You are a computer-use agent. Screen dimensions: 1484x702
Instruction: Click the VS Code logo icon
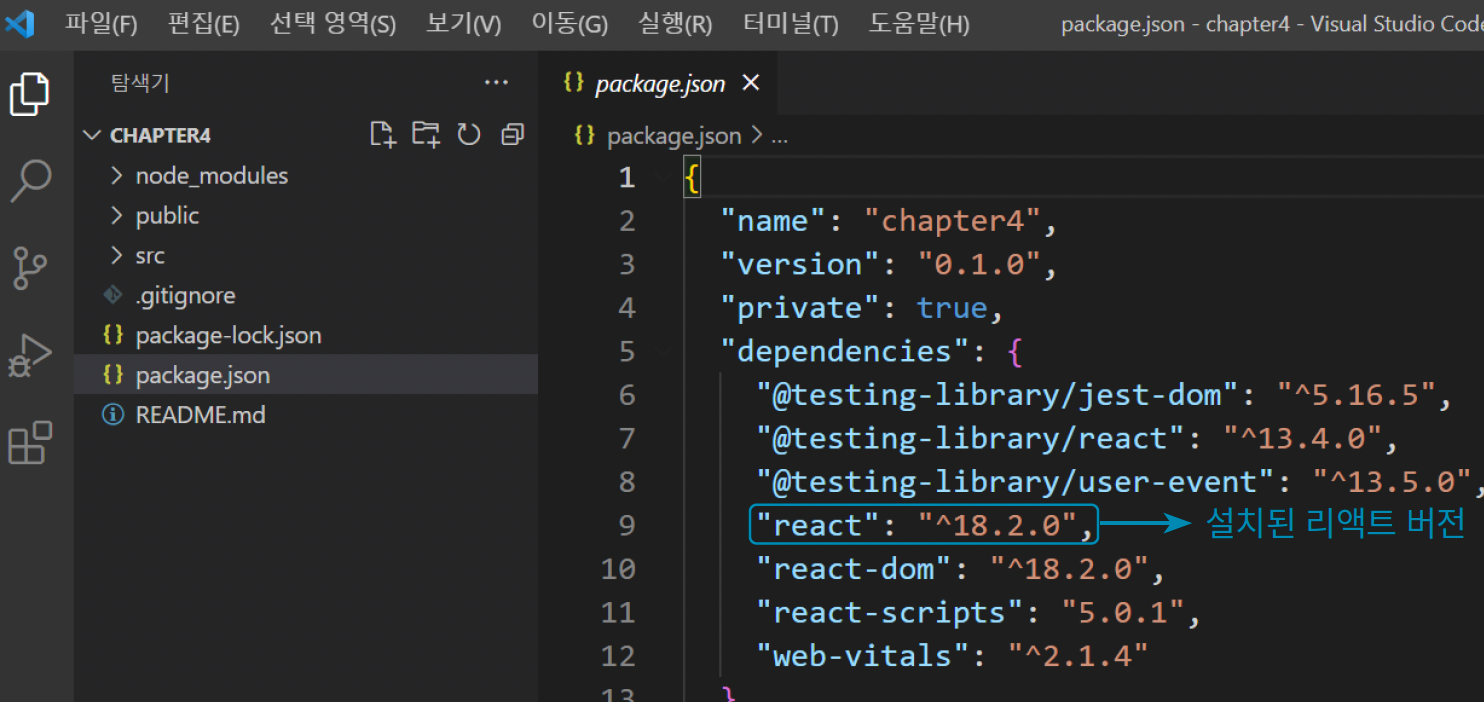click(20, 23)
